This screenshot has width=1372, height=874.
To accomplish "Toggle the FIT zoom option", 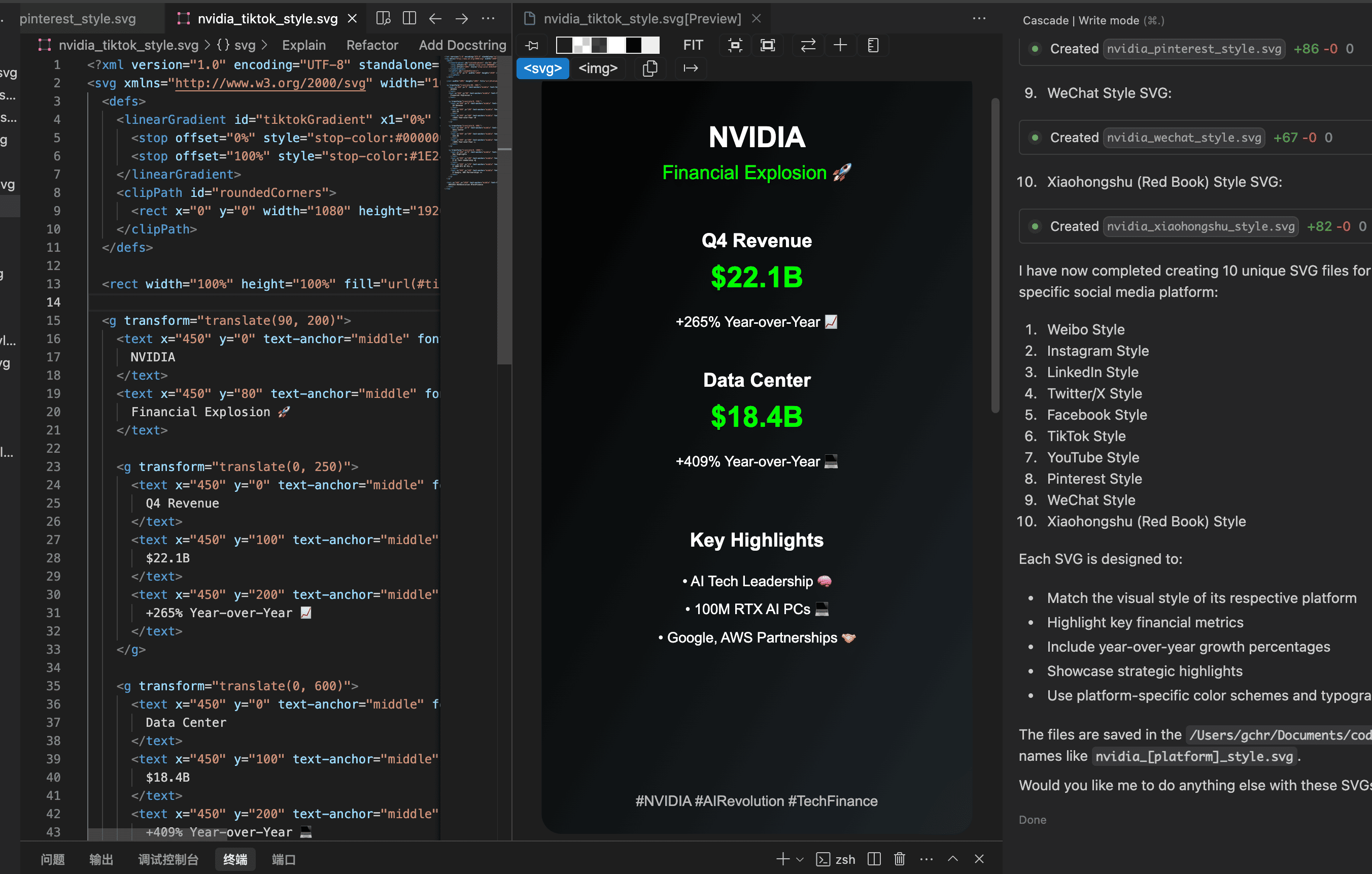I will click(693, 45).
